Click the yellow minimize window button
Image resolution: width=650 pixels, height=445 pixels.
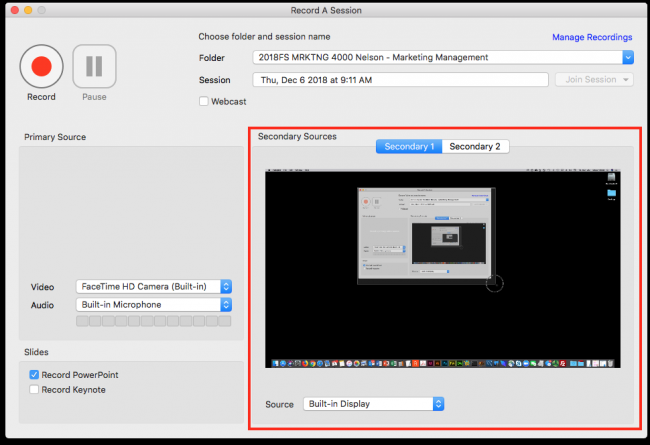30,12
